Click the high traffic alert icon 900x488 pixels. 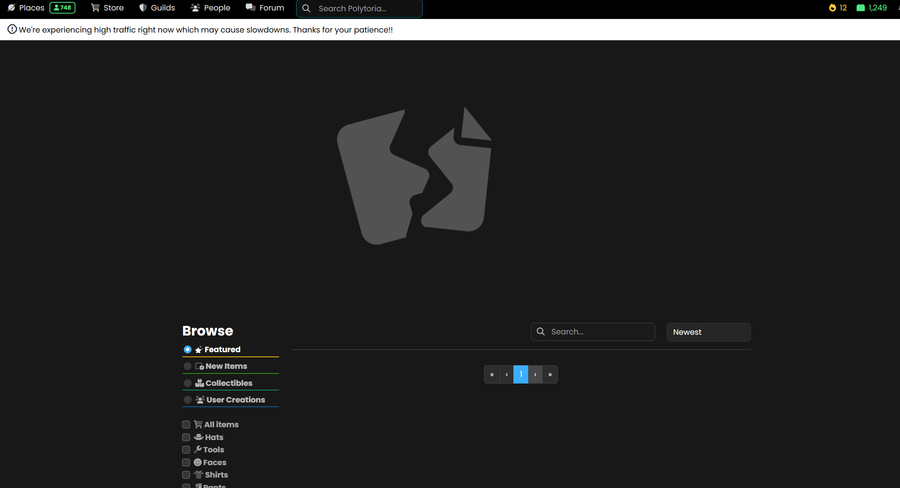[x=12, y=29]
